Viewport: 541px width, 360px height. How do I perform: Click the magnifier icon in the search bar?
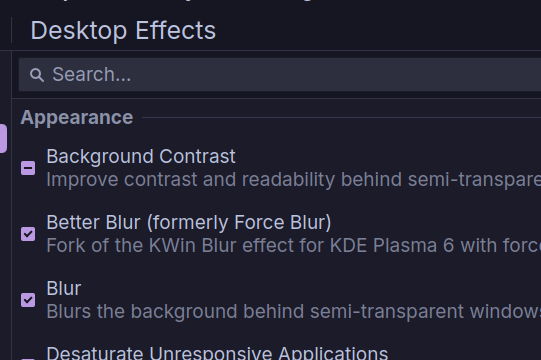coord(37,75)
